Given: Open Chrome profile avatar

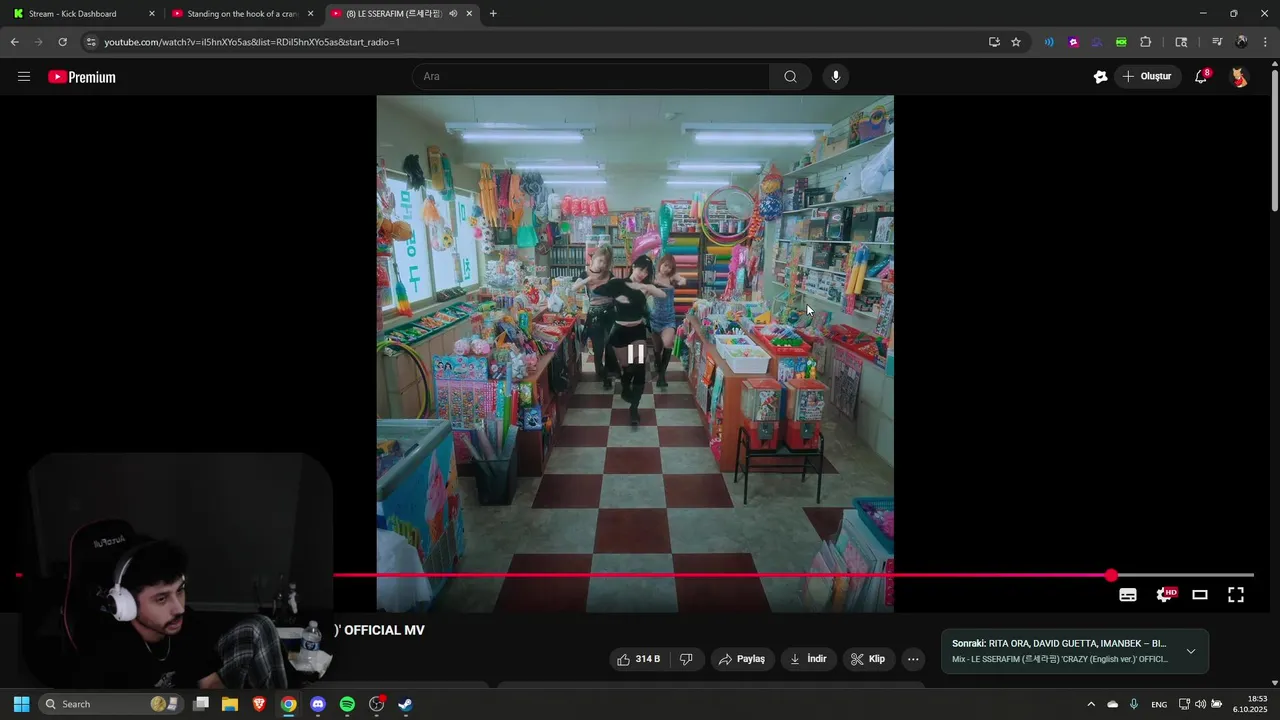Looking at the screenshot, I should pos(1242,42).
